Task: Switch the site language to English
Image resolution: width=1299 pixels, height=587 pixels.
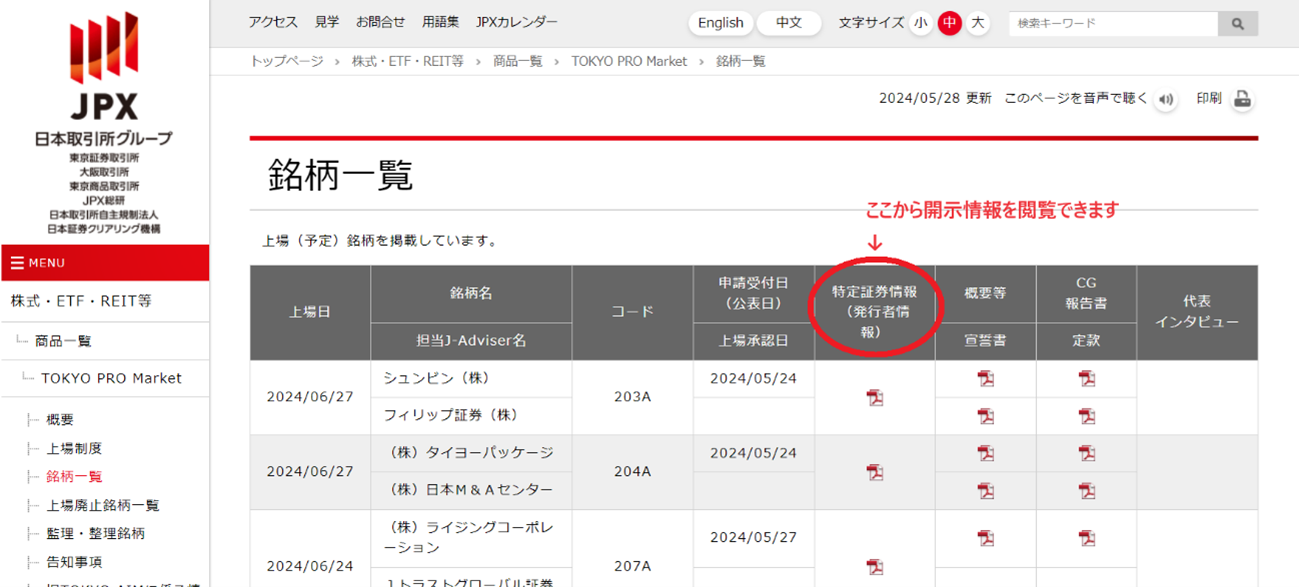Action: (720, 23)
